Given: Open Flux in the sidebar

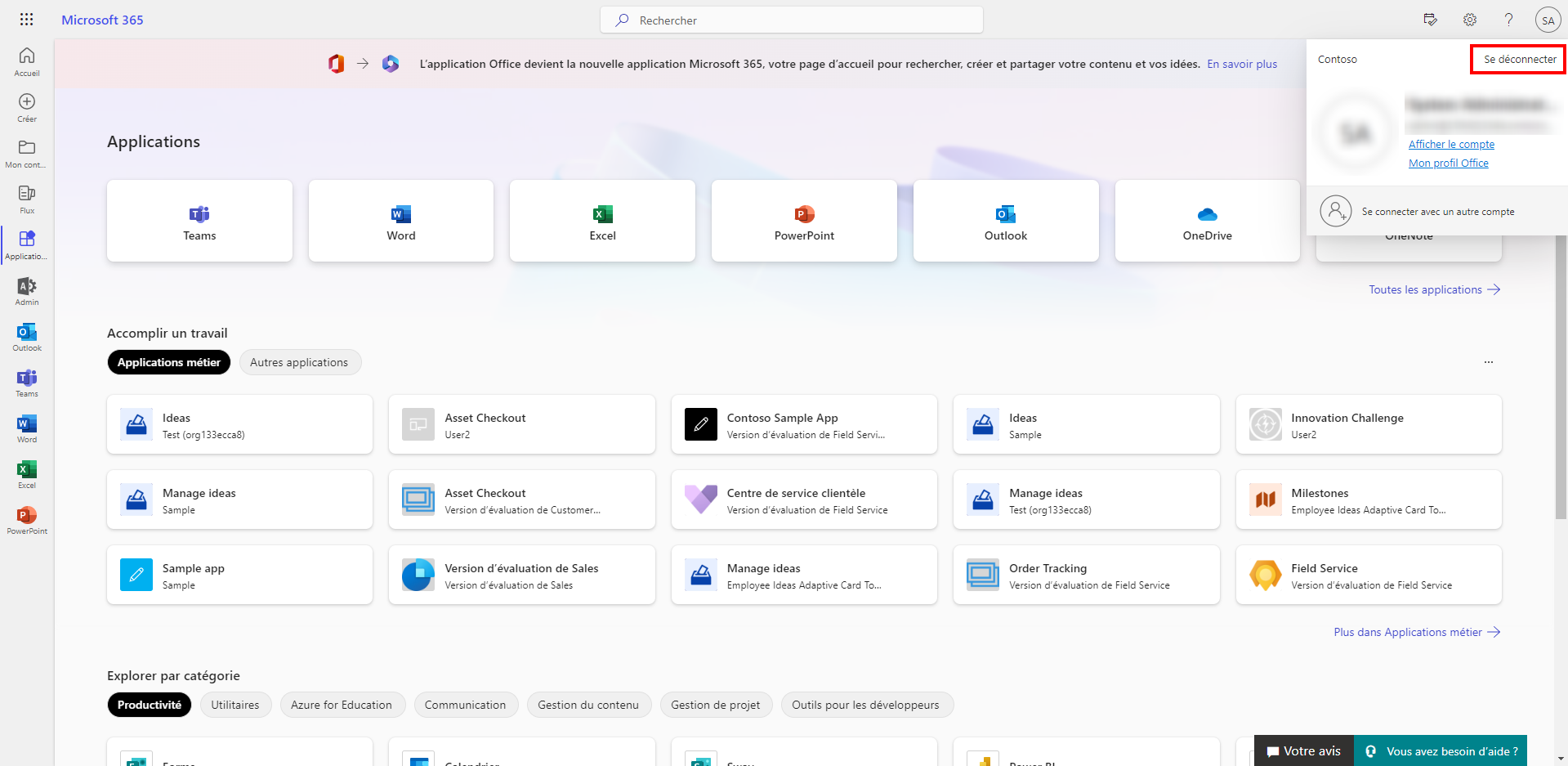Looking at the screenshot, I should (27, 199).
